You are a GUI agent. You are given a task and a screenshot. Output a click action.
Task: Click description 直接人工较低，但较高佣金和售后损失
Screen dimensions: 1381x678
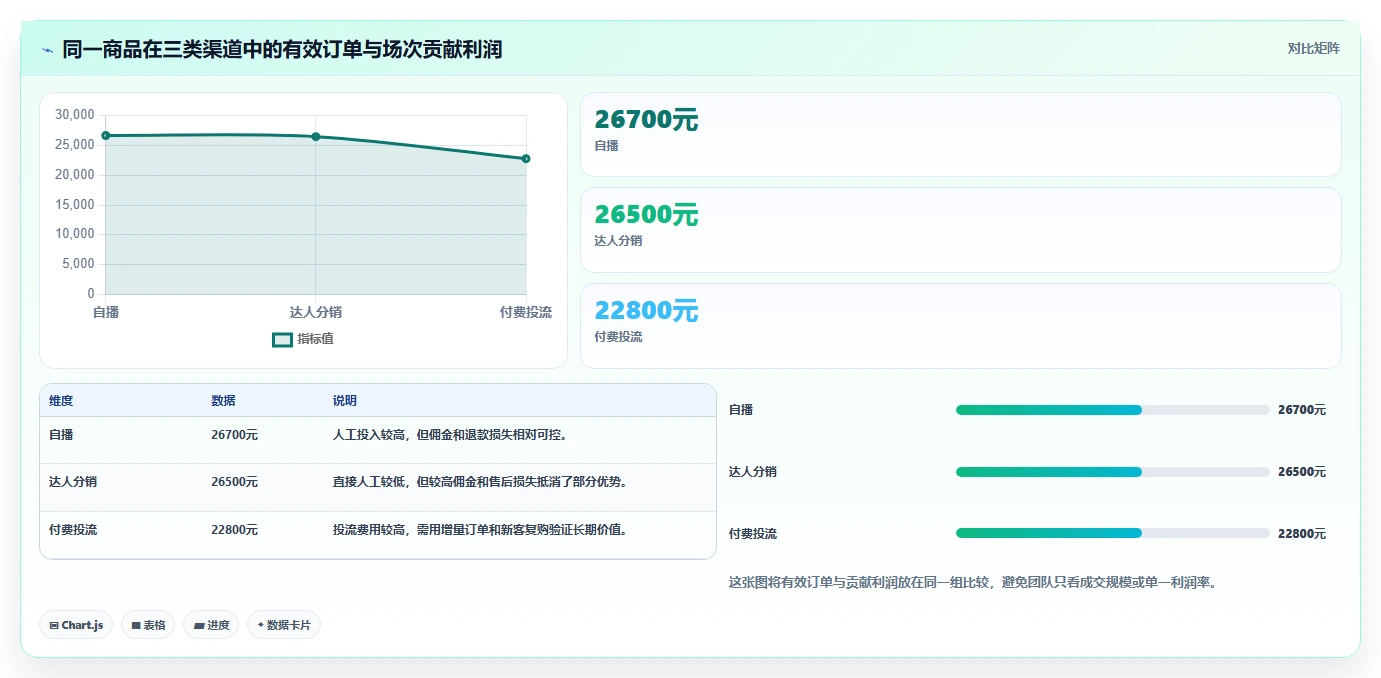click(x=480, y=482)
